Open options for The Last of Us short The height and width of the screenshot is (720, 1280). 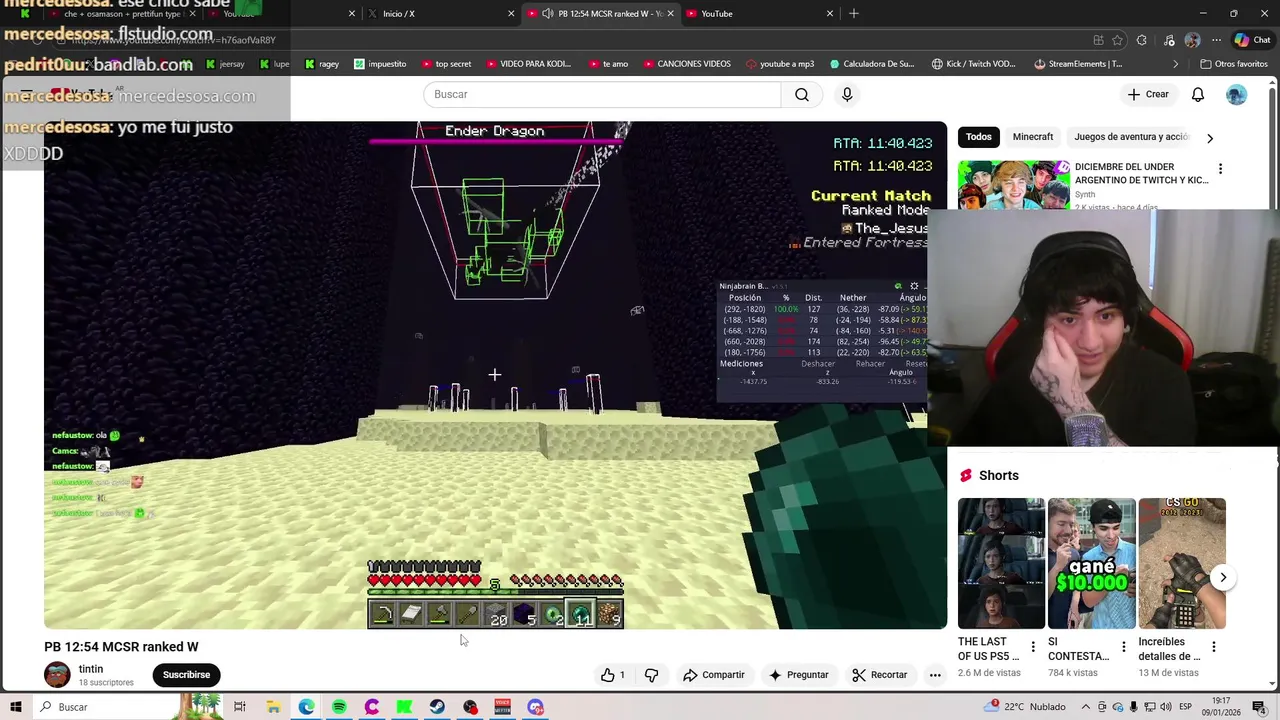tap(1033, 647)
